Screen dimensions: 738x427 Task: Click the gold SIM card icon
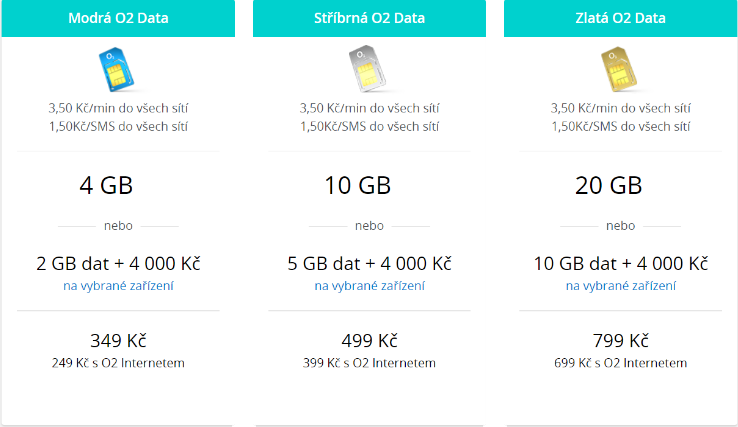618,69
